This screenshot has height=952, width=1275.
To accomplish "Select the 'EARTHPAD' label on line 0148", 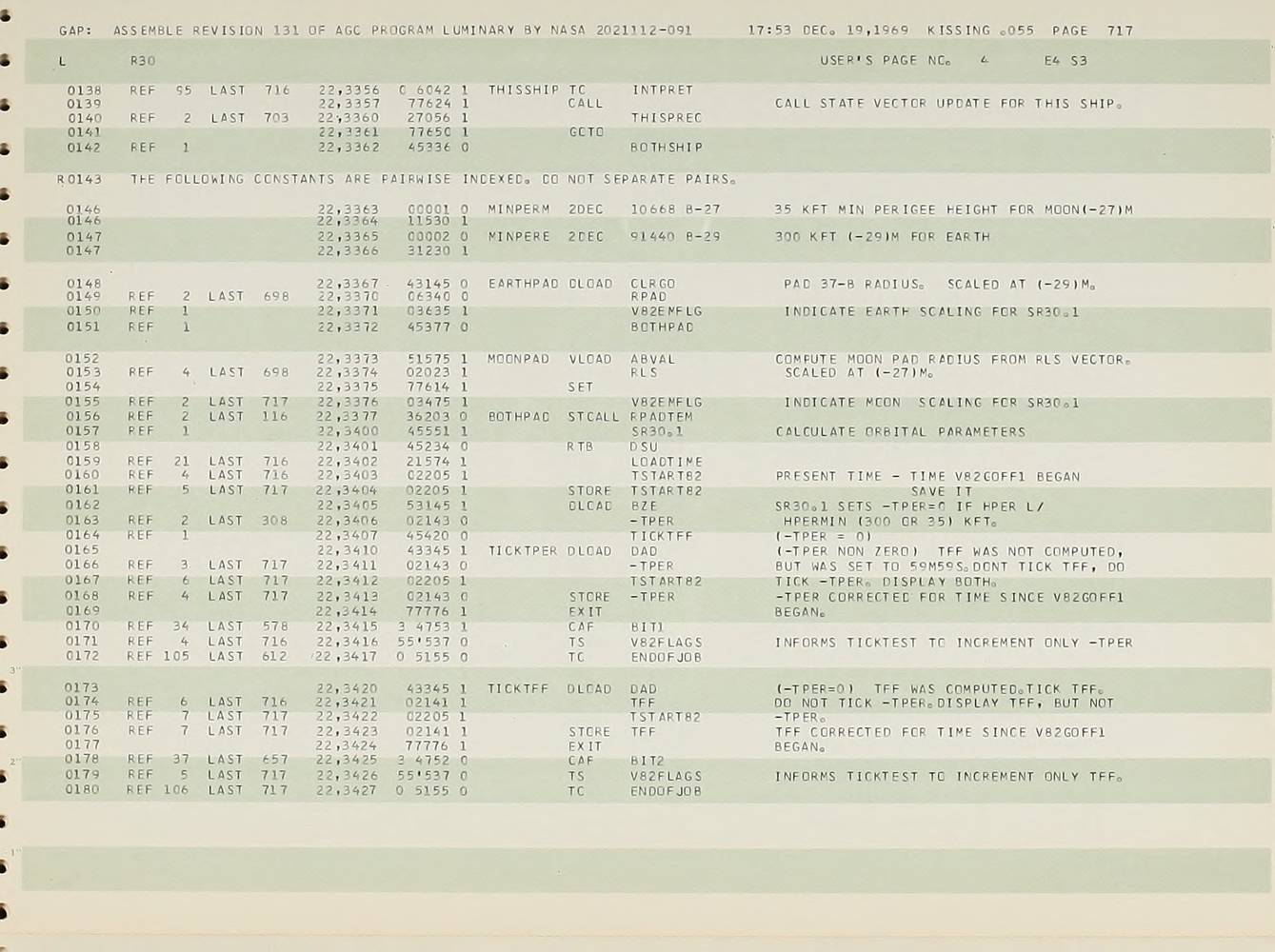I will click(x=524, y=284).
